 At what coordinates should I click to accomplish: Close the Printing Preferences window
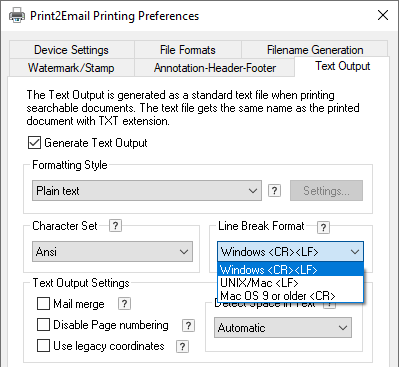pos(383,15)
